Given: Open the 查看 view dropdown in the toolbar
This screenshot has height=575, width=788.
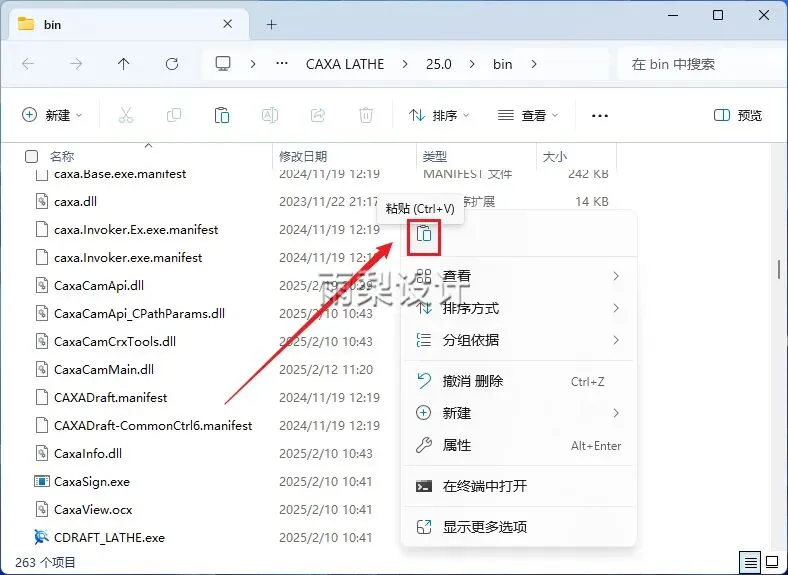Looking at the screenshot, I should coord(528,116).
